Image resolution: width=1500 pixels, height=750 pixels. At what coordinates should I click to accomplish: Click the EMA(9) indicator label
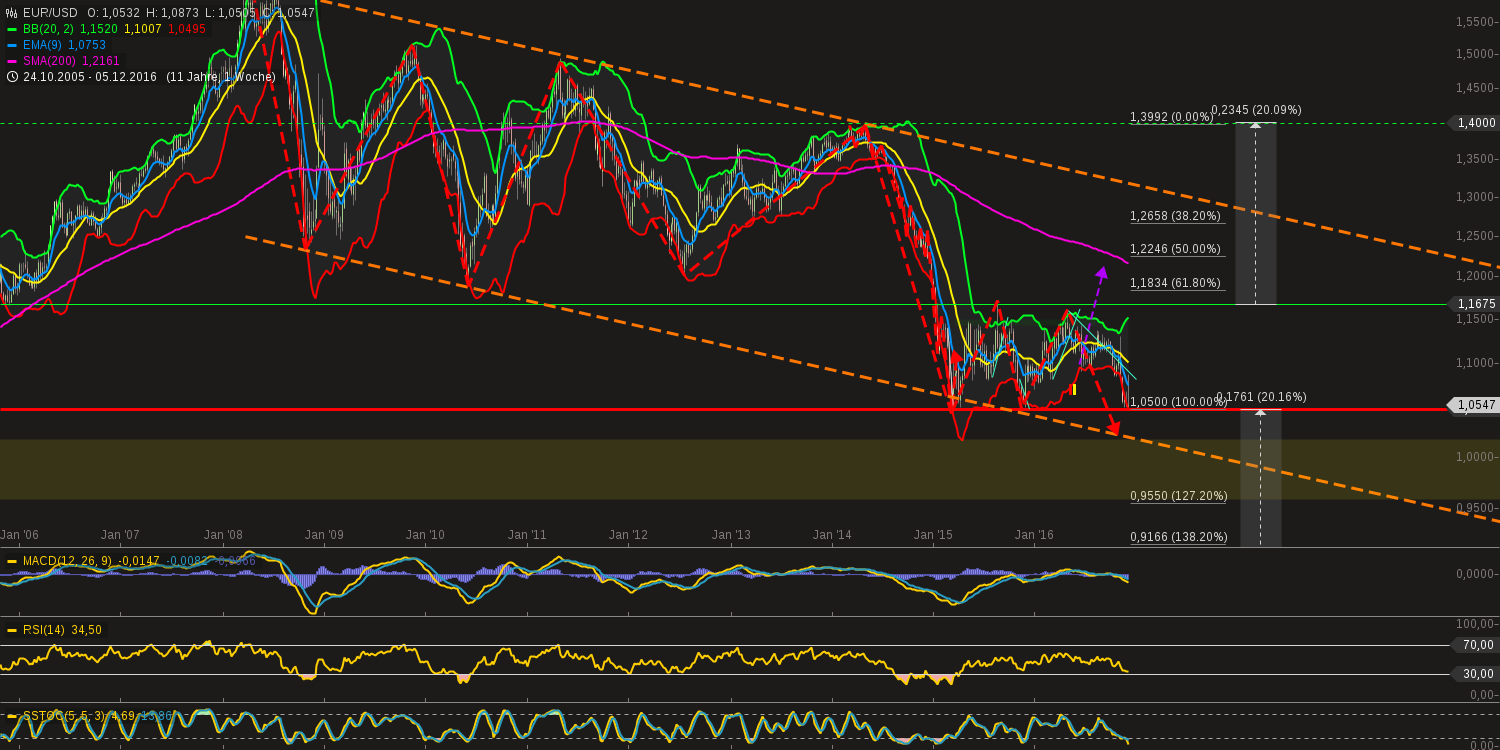point(43,45)
